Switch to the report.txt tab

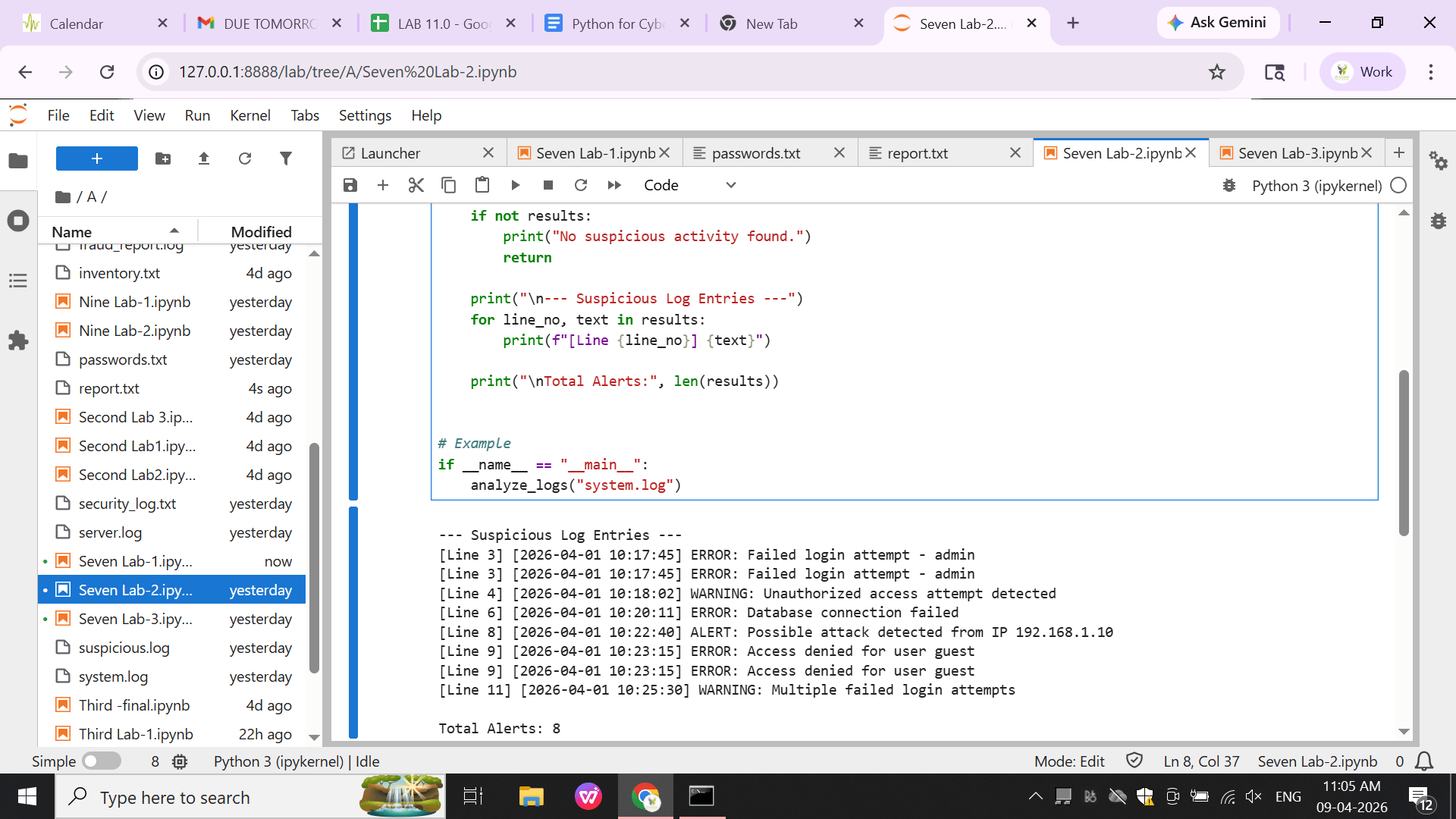(918, 153)
